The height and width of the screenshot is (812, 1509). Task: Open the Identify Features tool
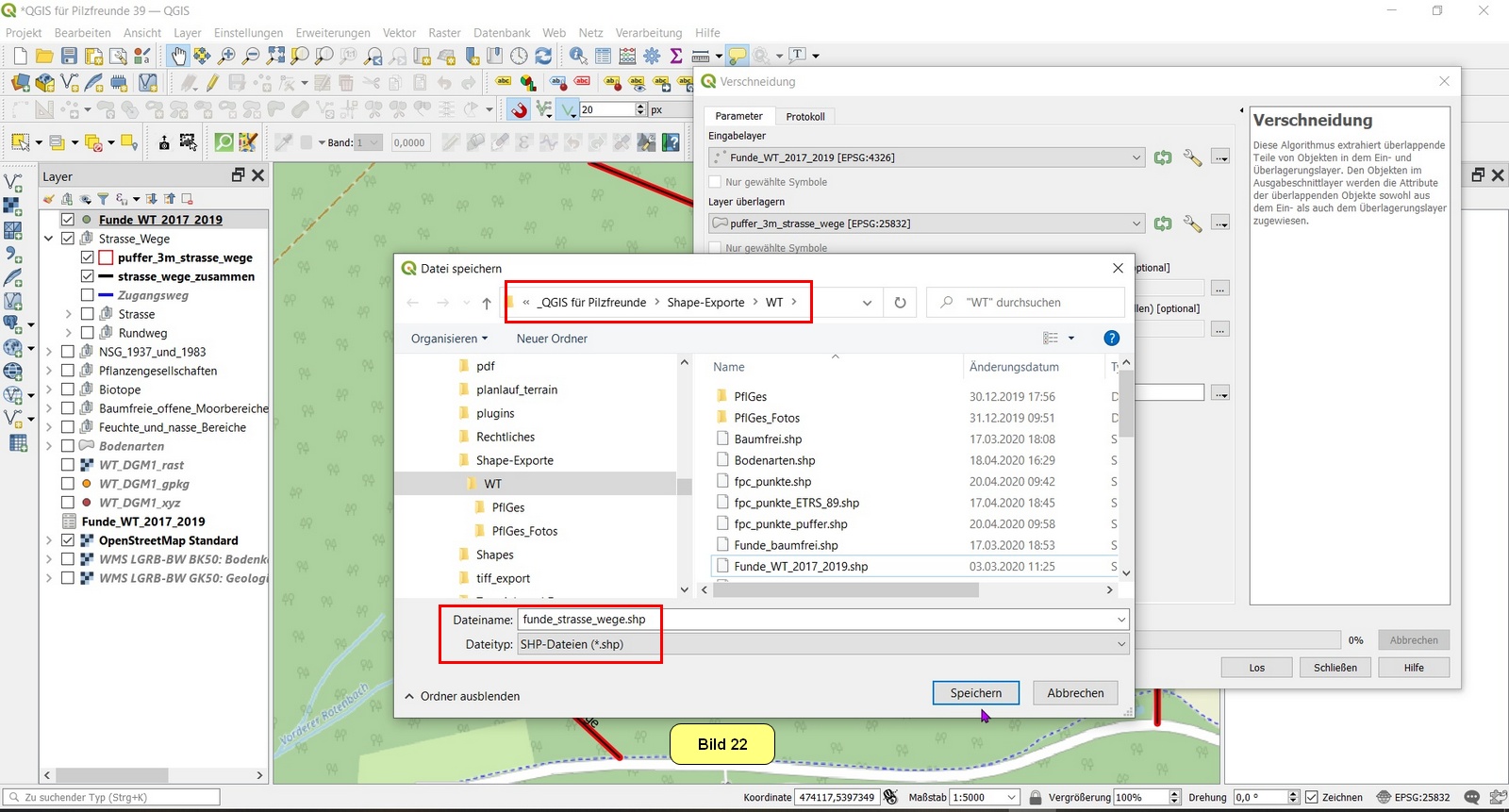[x=578, y=57]
